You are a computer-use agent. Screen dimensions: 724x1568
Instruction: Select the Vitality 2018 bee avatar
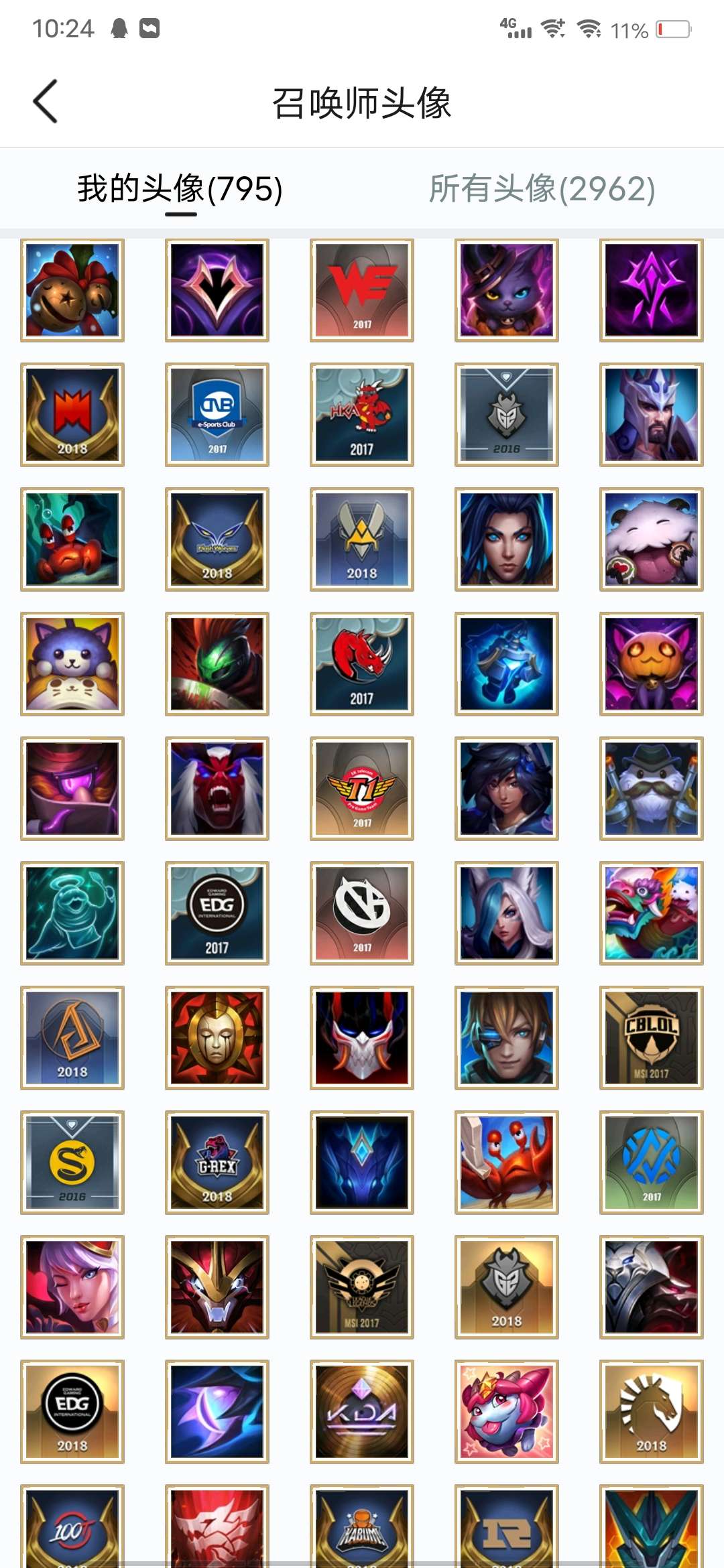click(362, 539)
